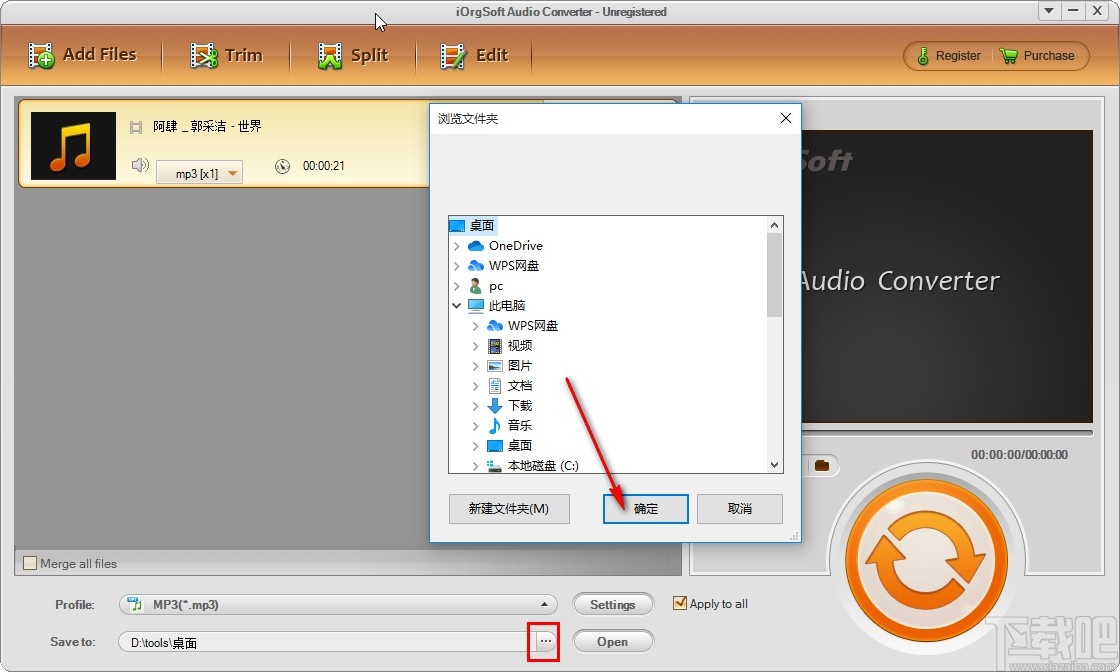Open the Edit tool

(452, 54)
